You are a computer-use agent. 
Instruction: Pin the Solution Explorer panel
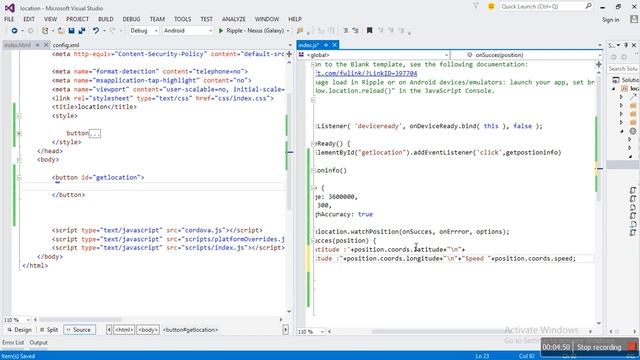(x=626, y=45)
